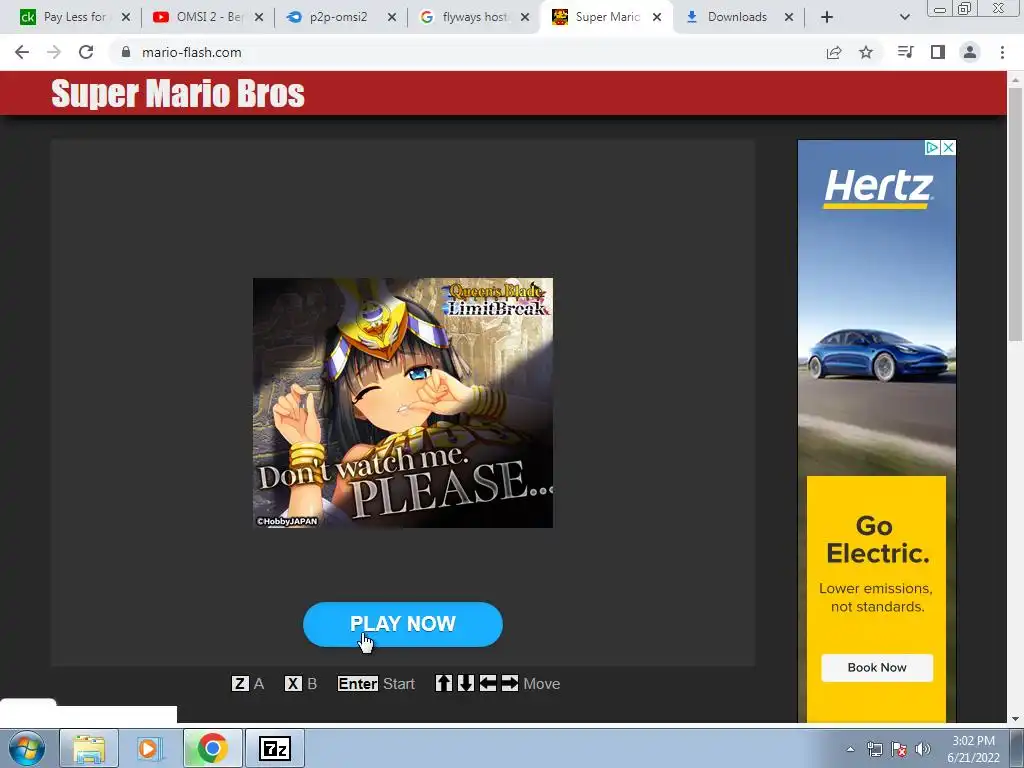
Task: Click the Go Electric text in ad
Action: pos(877,539)
